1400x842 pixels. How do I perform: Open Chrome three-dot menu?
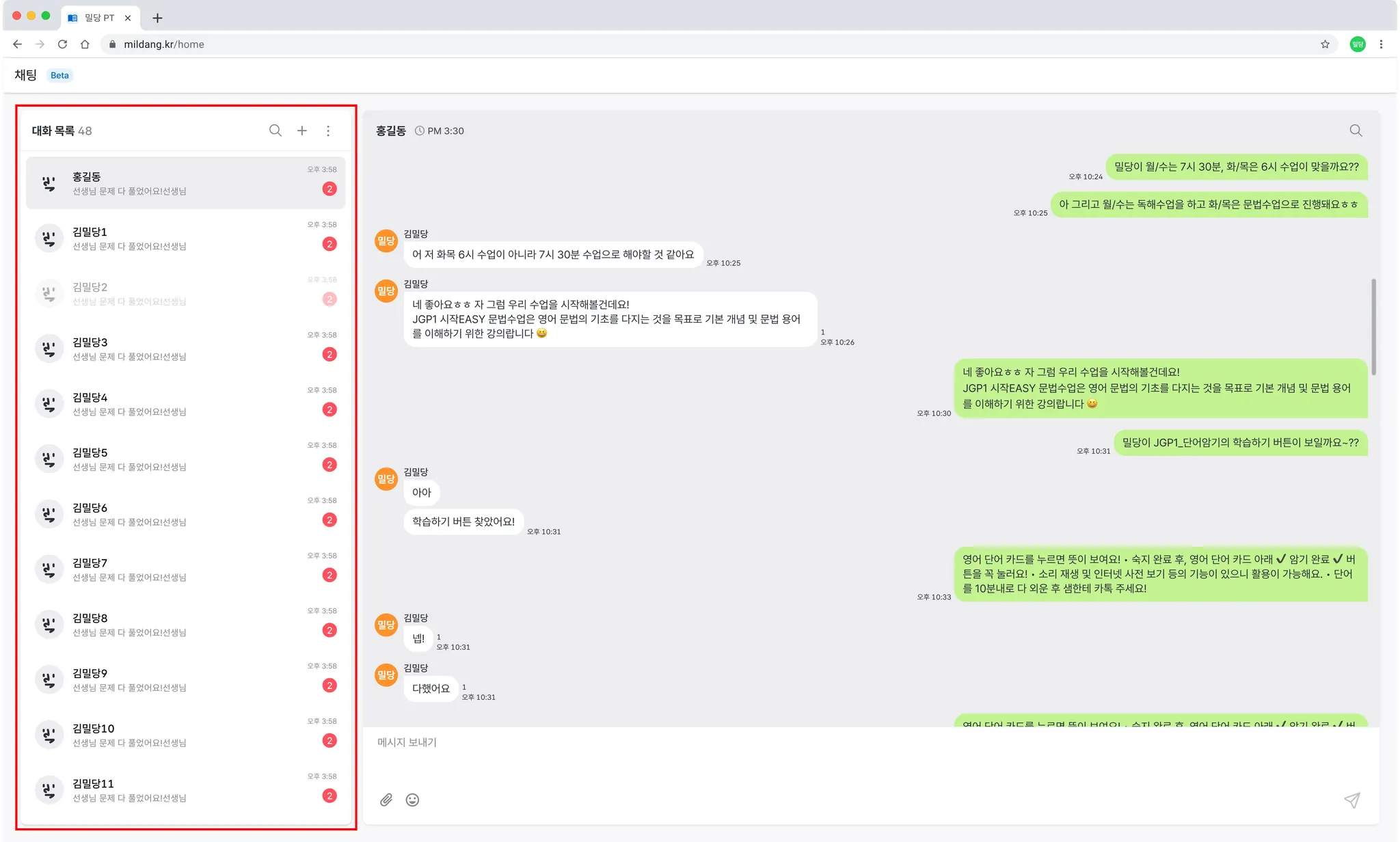coord(1381,44)
